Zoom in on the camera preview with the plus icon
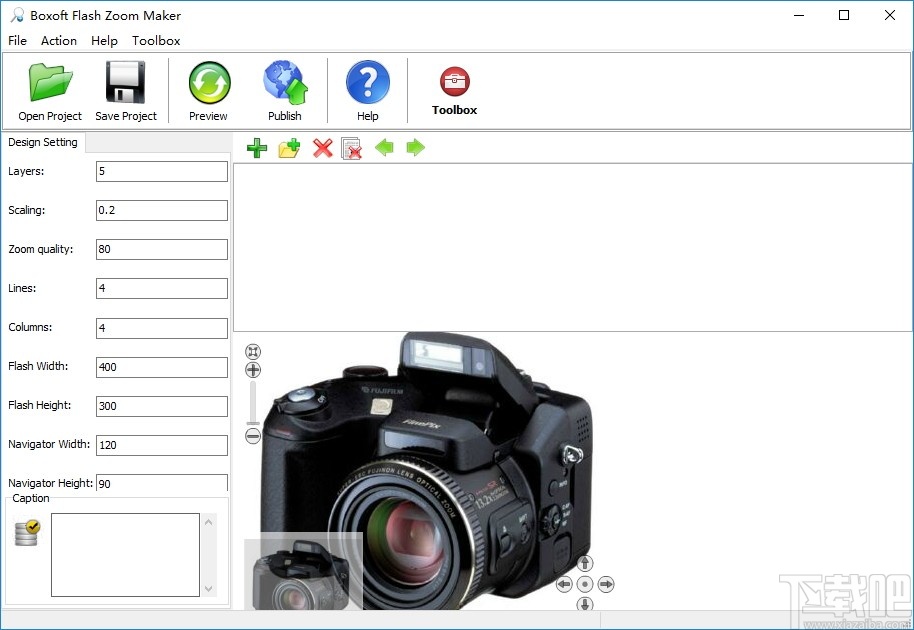The width and height of the screenshot is (914, 630). [x=253, y=368]
